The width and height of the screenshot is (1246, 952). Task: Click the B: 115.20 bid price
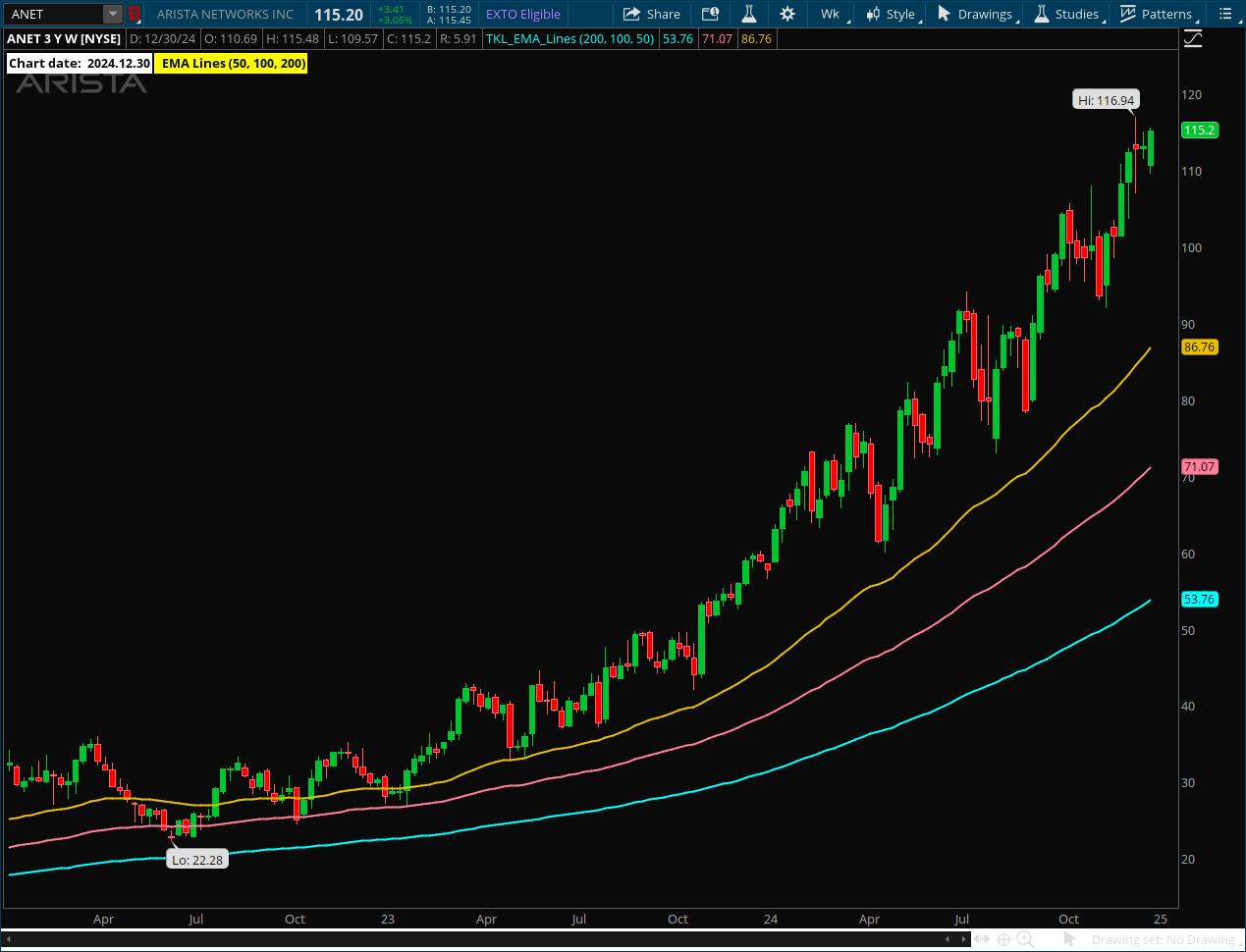[x=449, y=9]
